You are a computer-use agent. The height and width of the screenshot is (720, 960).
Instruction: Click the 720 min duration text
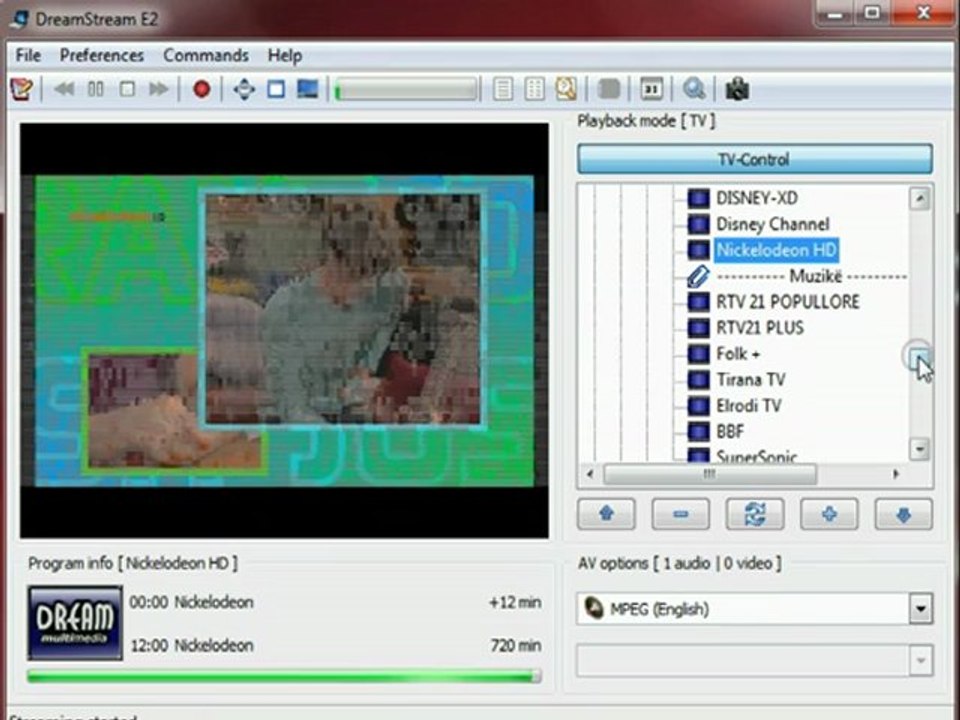pyautogui.click(x=516, y=645)
